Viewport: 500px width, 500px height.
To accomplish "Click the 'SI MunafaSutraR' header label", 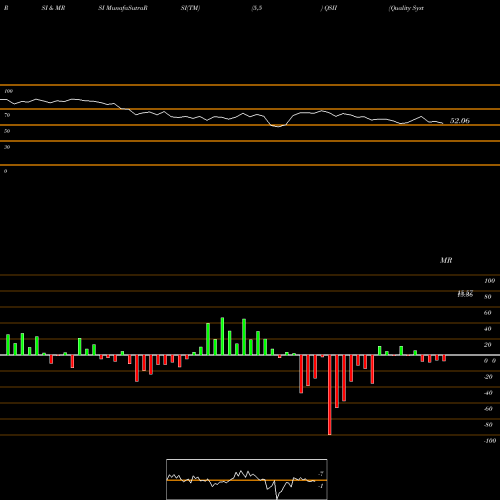I will [123, 8].
